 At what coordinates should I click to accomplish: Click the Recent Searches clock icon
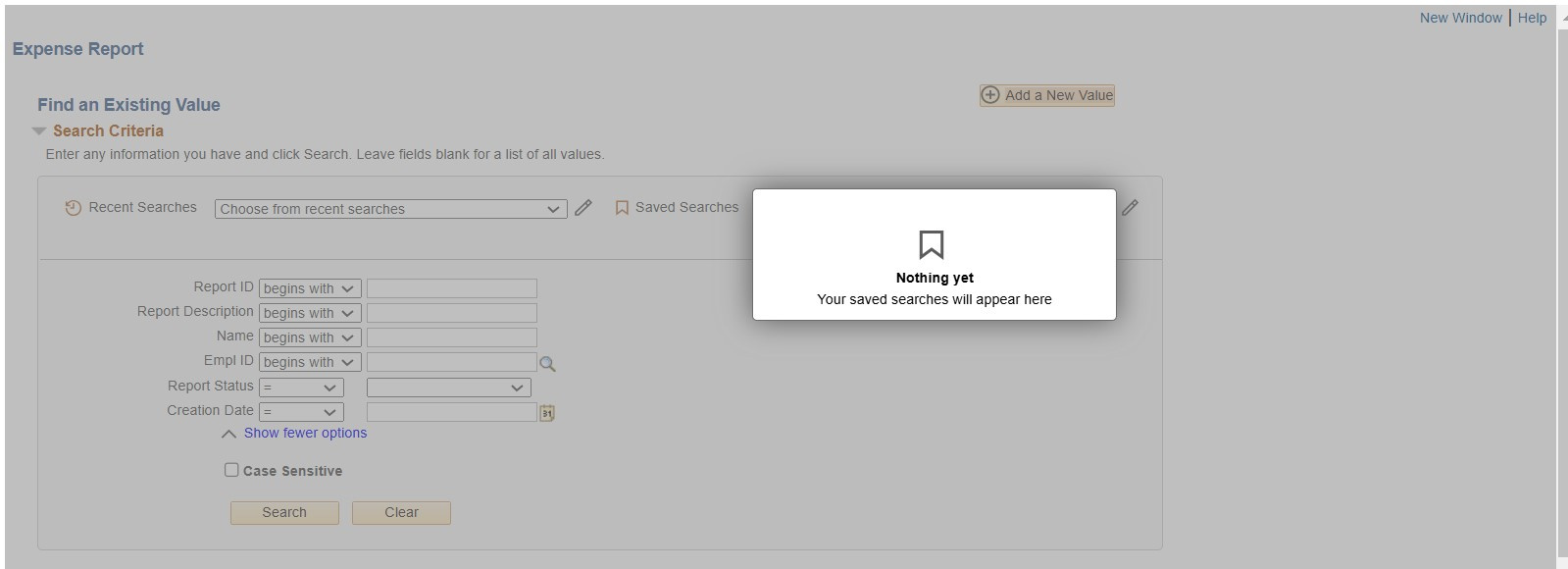(x=73, y=208)
